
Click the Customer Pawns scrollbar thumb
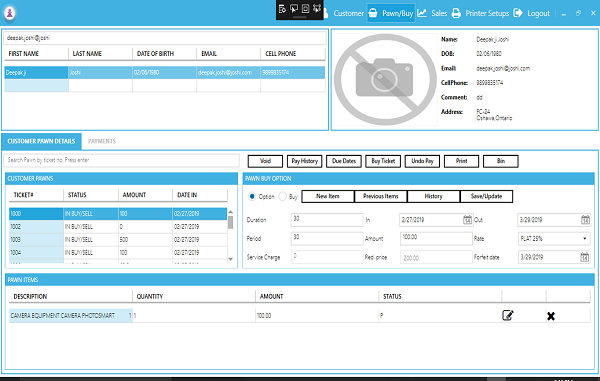230,222
